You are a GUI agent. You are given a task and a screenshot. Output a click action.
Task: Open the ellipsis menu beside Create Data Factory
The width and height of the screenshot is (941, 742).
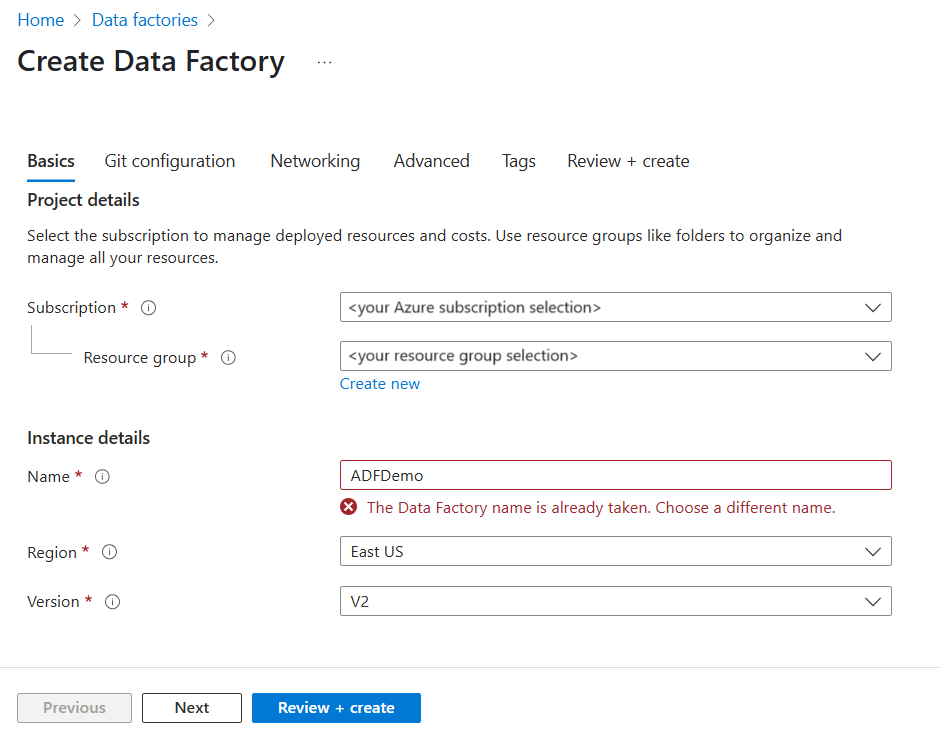(x=323, y=60)
